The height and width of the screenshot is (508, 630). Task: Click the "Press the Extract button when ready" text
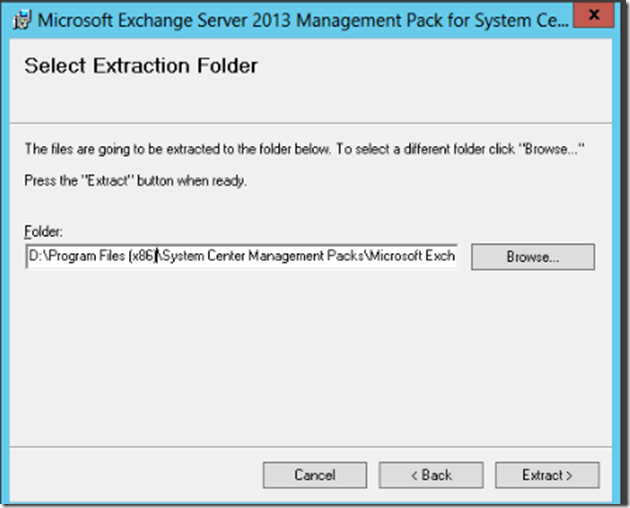(135, 181)
